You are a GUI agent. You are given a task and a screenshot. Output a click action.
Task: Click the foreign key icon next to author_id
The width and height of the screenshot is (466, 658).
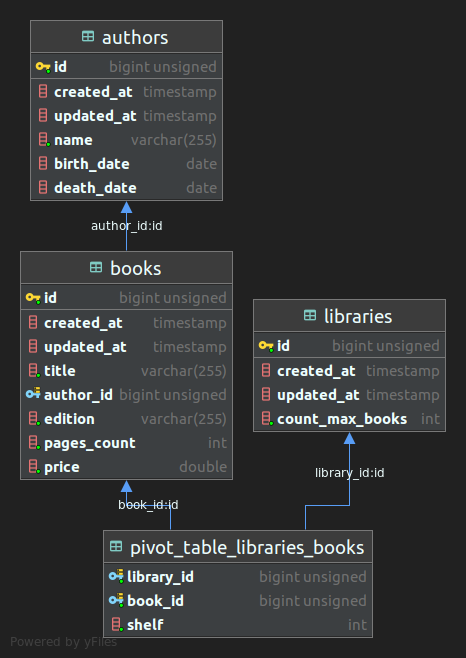33,394
